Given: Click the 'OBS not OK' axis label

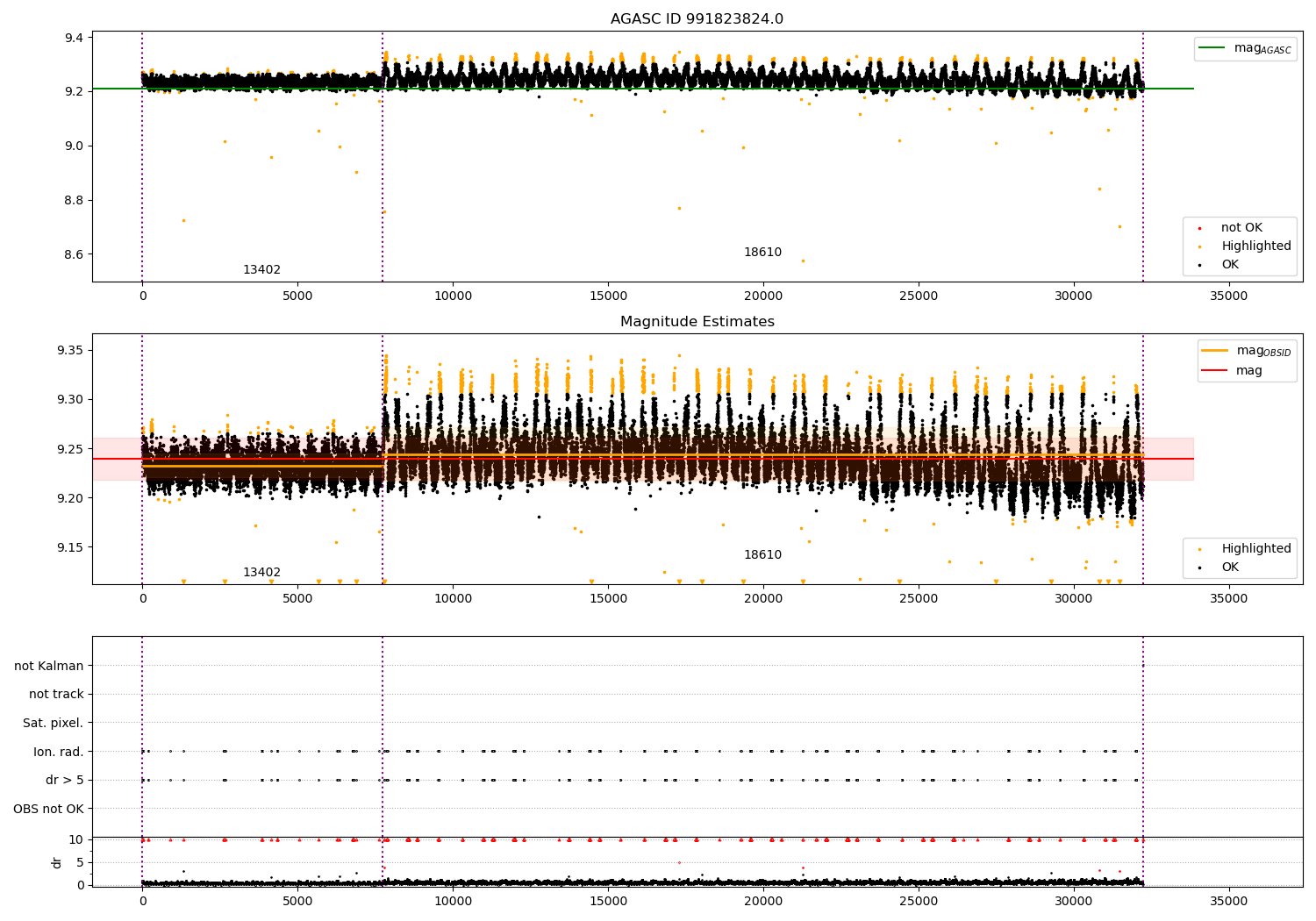Looking at the screenshot, I should pos(48,809).
